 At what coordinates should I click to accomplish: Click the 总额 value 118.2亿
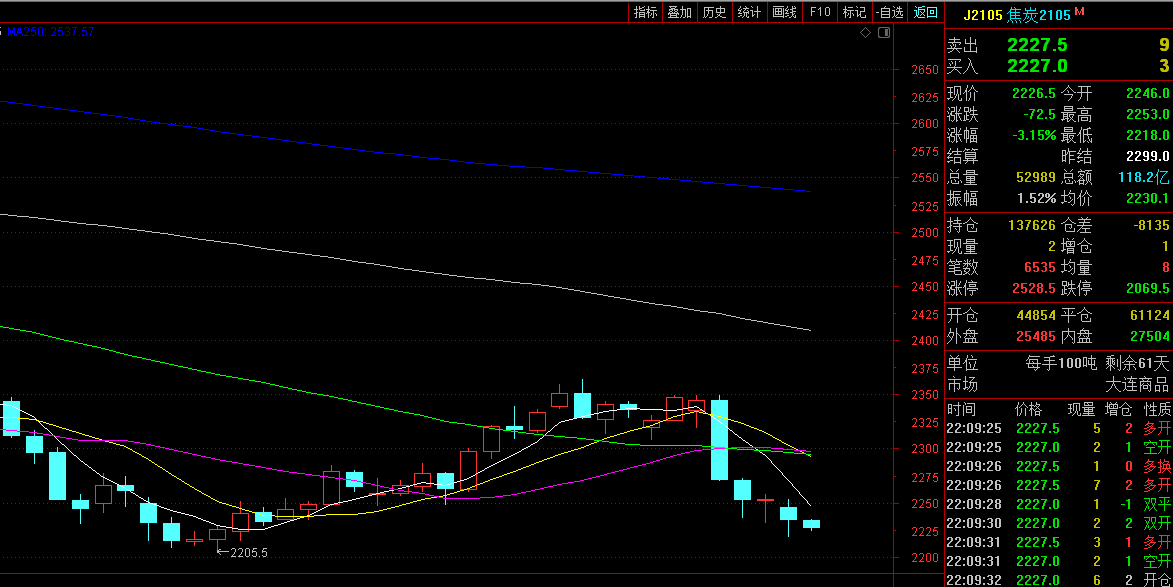pyautogui.click(x=1145, y=177)
